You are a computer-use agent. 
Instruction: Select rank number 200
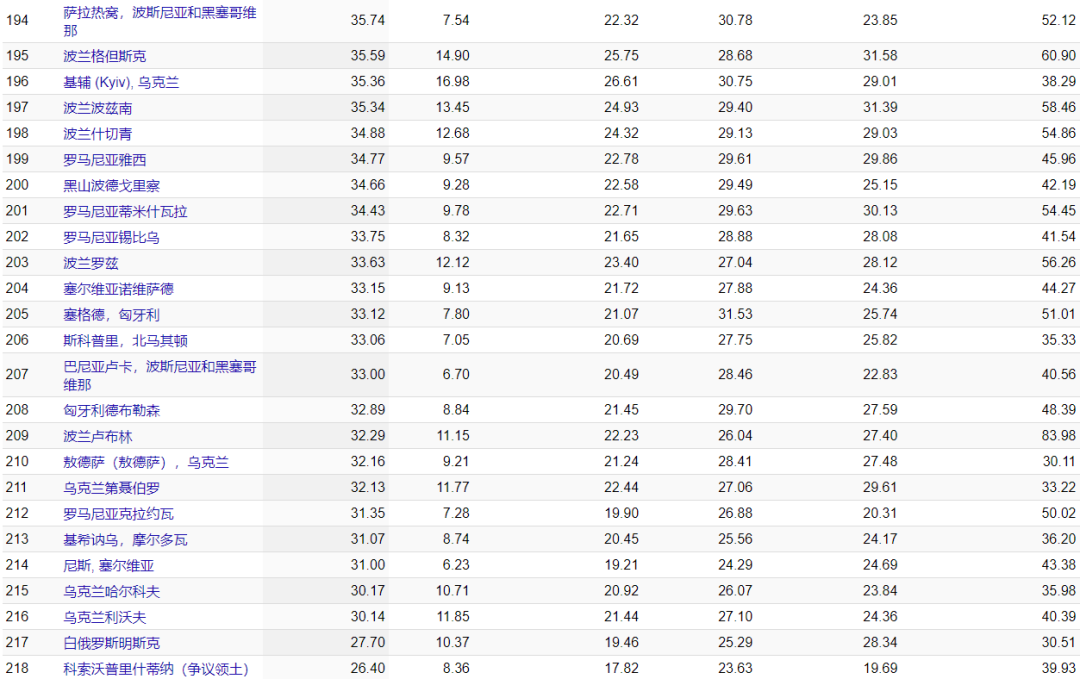(17, 185)
